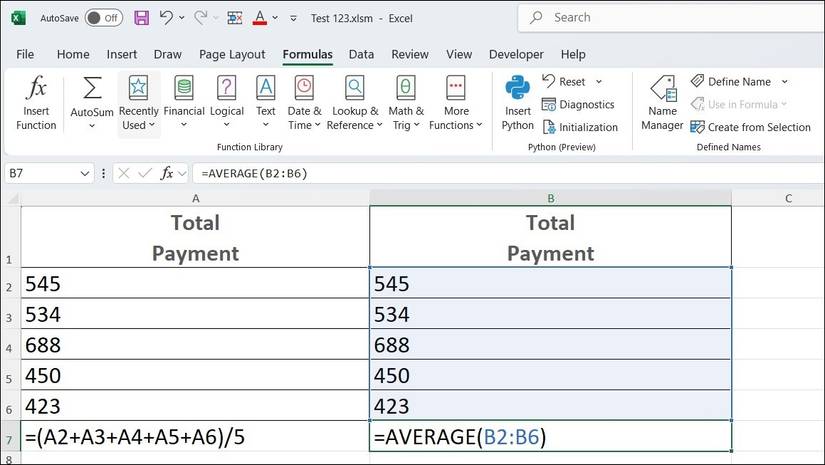
Task: Click the red font color A swatch
Action: [x=260, y=18]
